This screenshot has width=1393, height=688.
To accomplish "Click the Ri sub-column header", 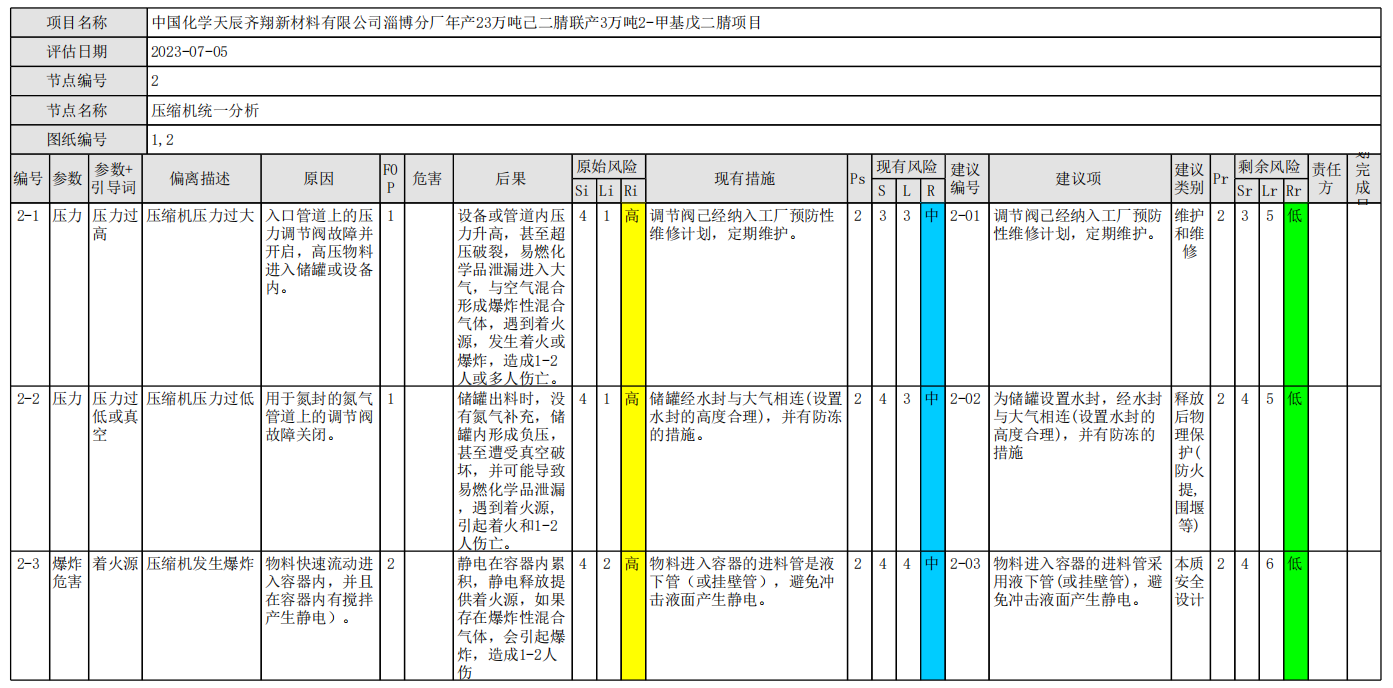I will [631, 191].
